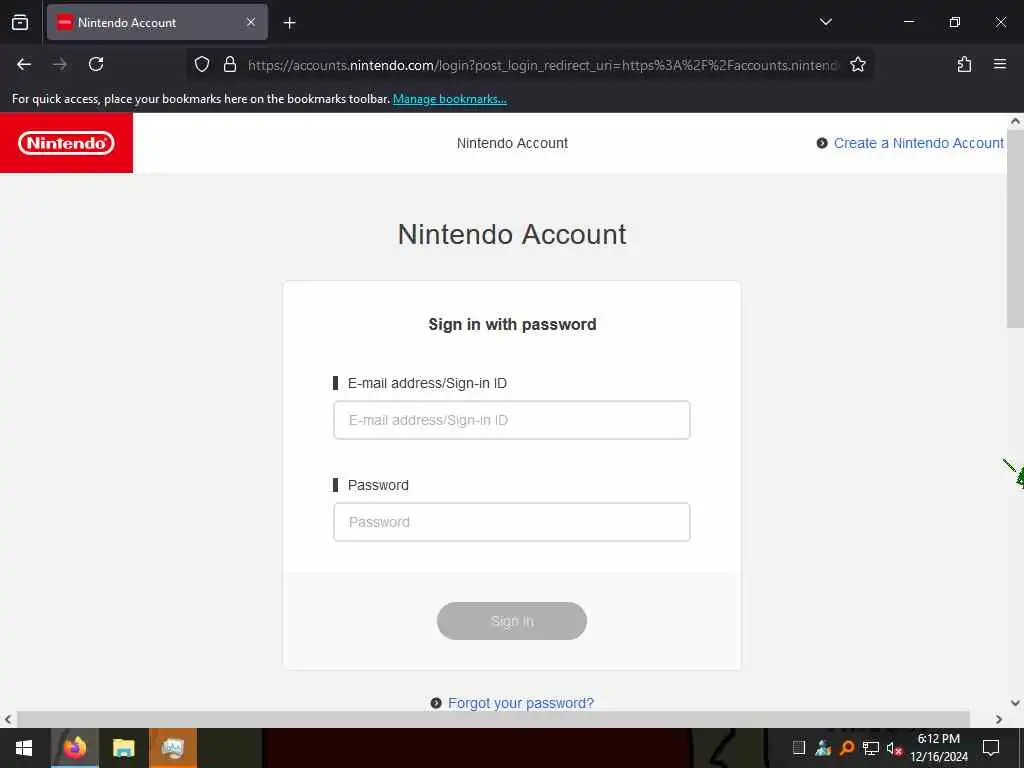Open tracking protection shield icon
This screenshot has height=768, width=1024.
pos(202,64)
